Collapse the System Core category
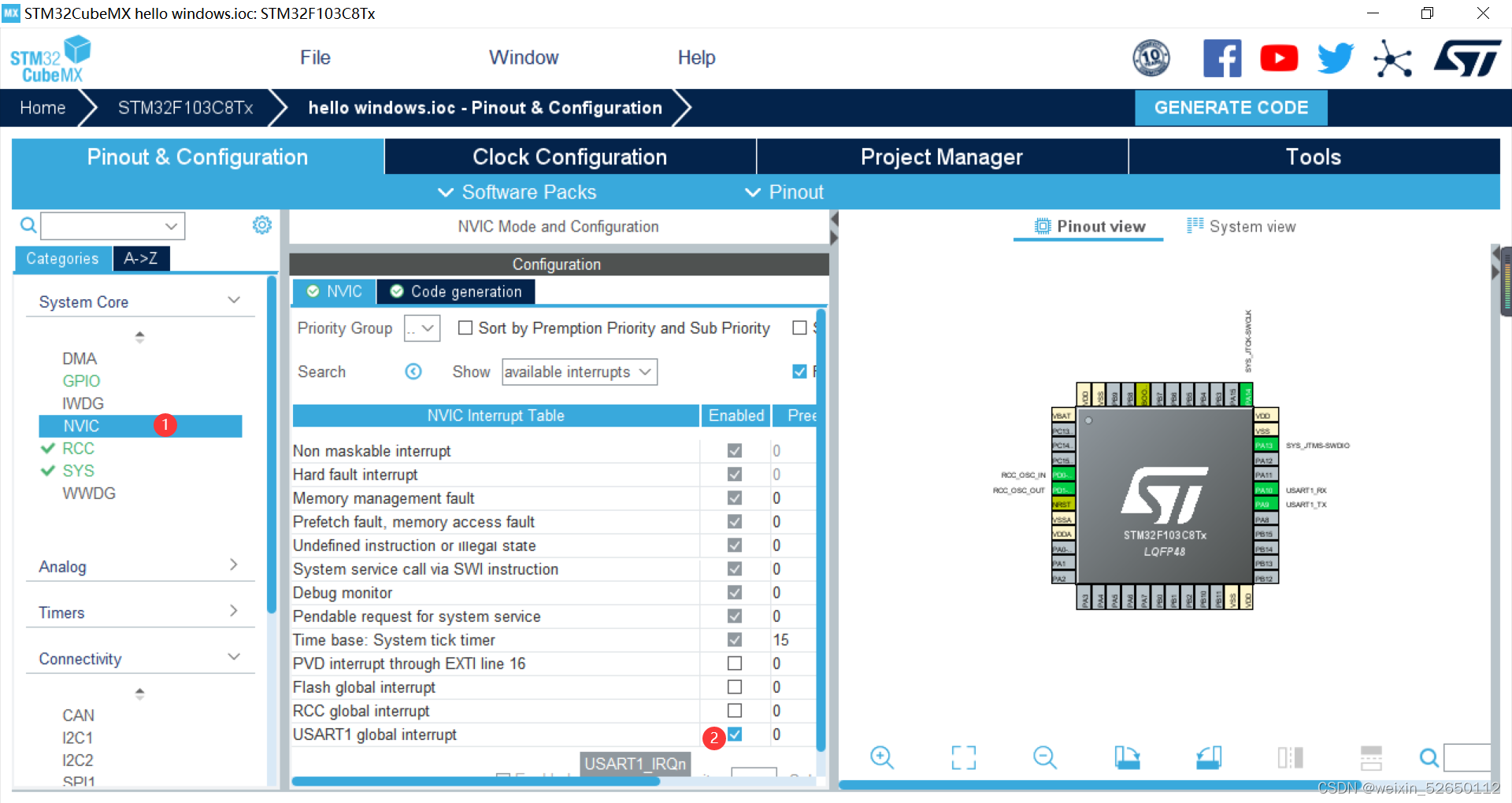This screenshot has width=1512, height=803. tap(234, 300)
